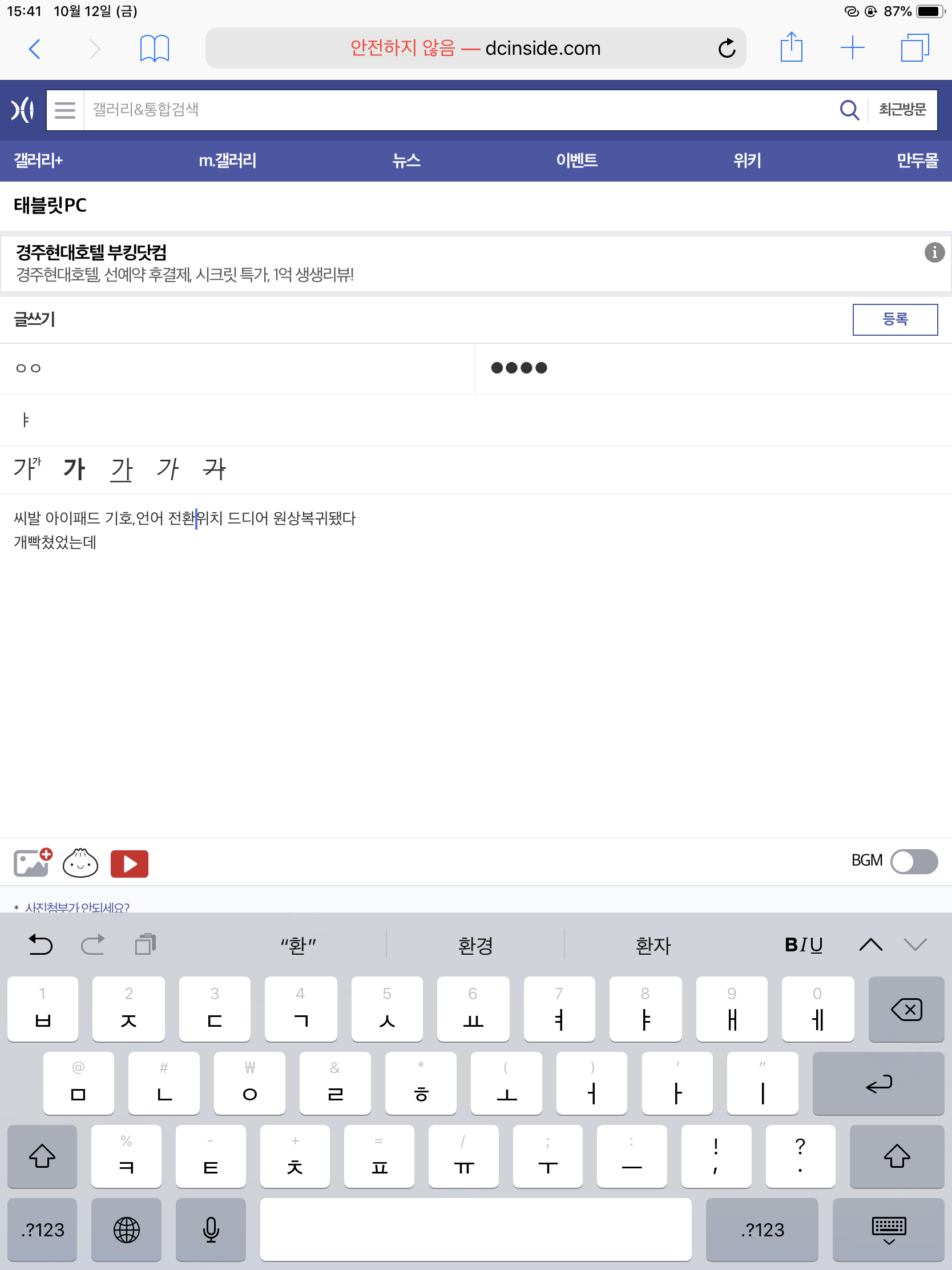This screenshot has height=1270, width=952.
Task: Open the 이벤트 tab
Action: coord(576,160)
